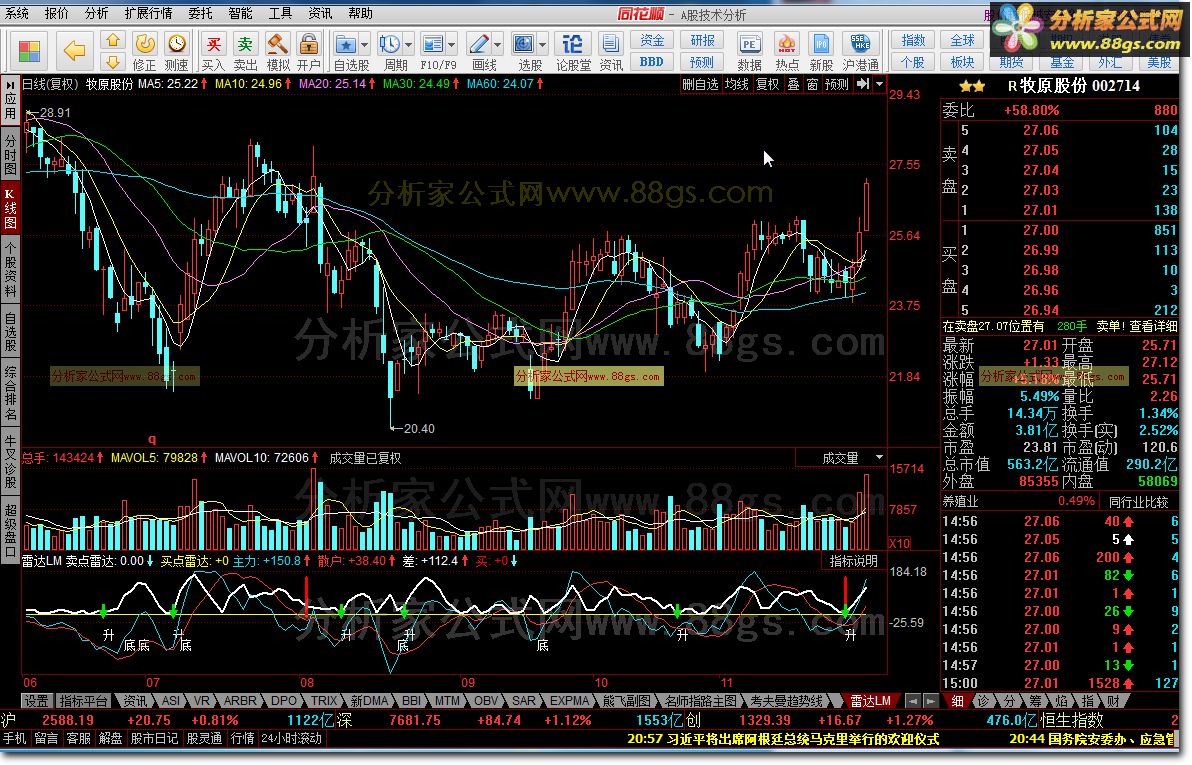
Task: Collapse the left sidebar toggle above 应用
Action: 11,83
